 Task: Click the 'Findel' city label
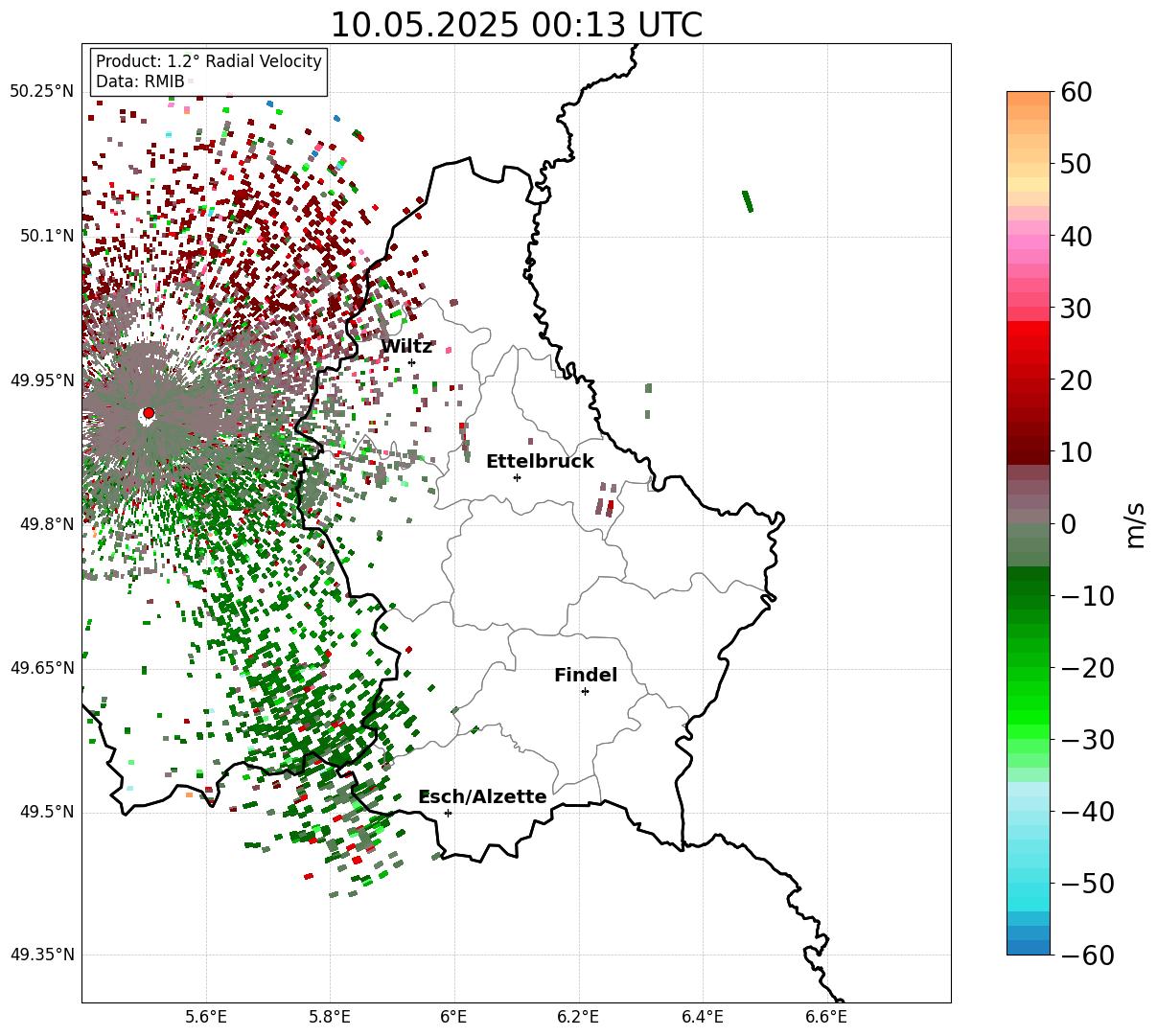(586, 676)
